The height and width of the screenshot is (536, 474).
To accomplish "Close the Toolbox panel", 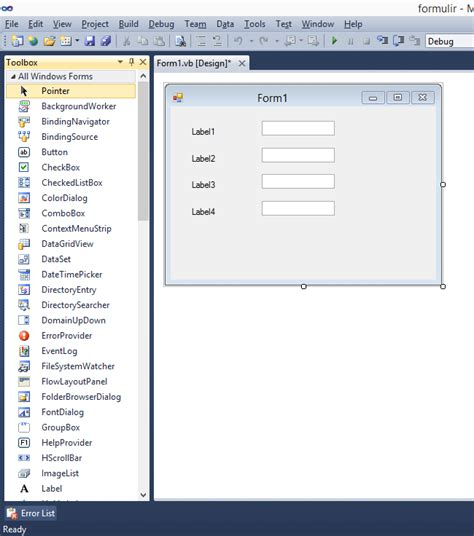I will (143, 62).
